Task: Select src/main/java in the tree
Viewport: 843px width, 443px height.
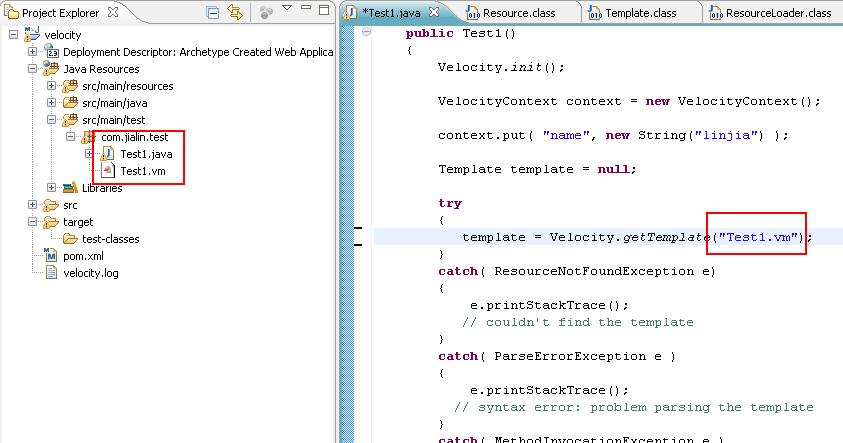Action: [115, 103]
